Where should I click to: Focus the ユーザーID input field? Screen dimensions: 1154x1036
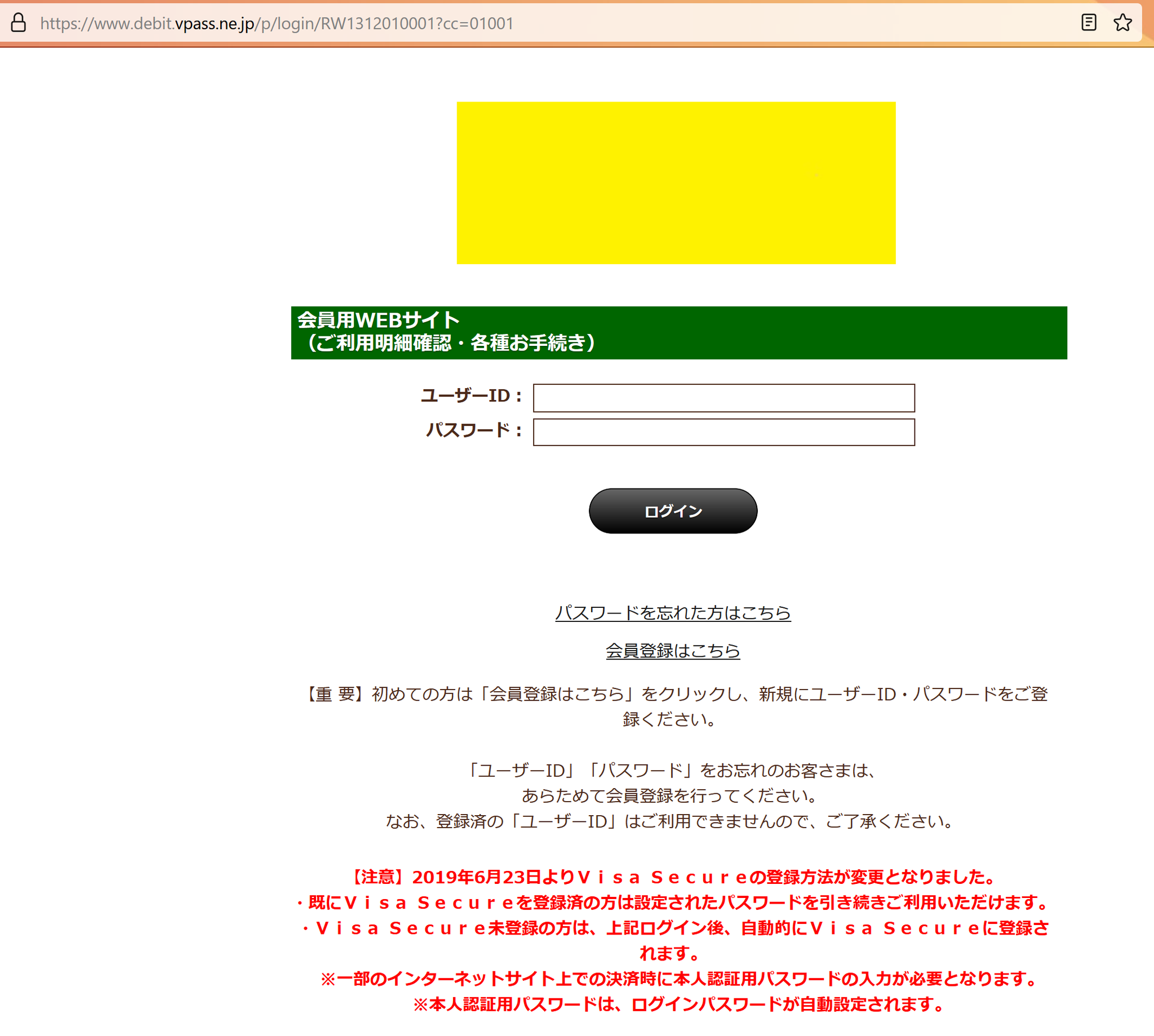tap(723, 398)
